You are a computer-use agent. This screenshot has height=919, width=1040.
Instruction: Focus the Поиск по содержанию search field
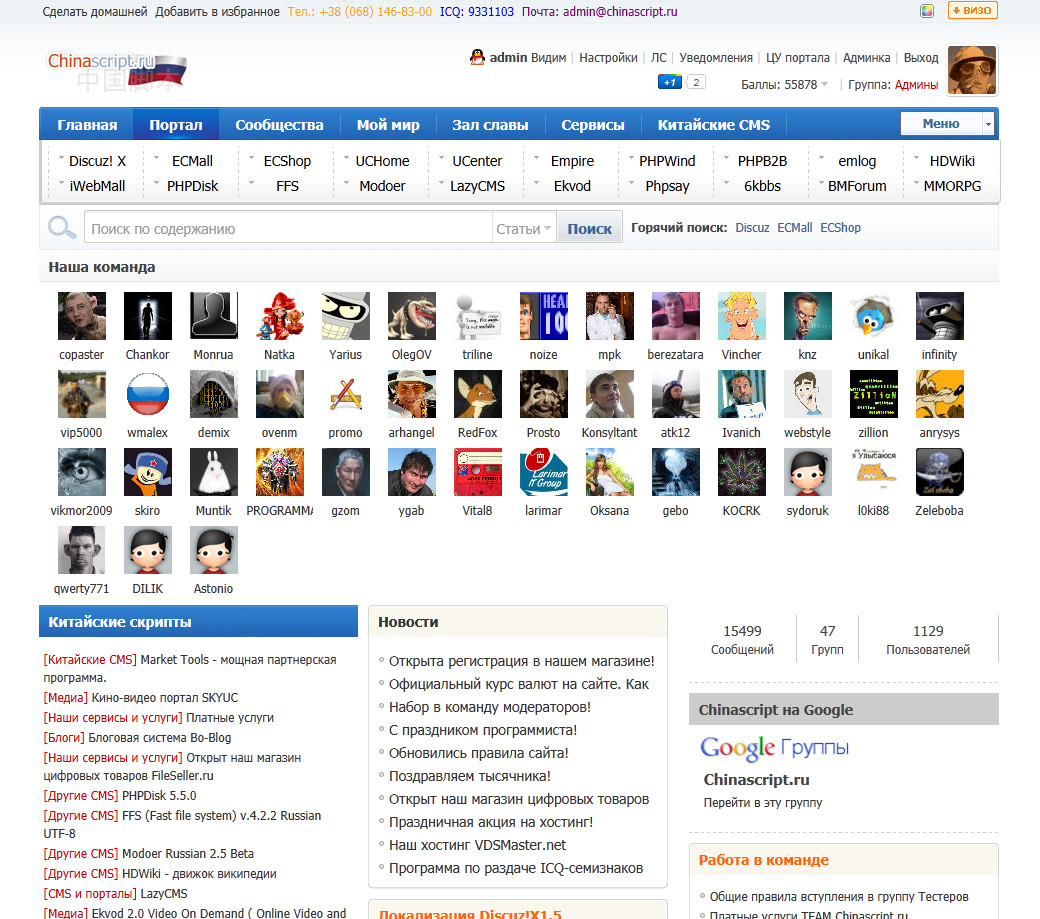pyautogui.click(x=289, y=229)
